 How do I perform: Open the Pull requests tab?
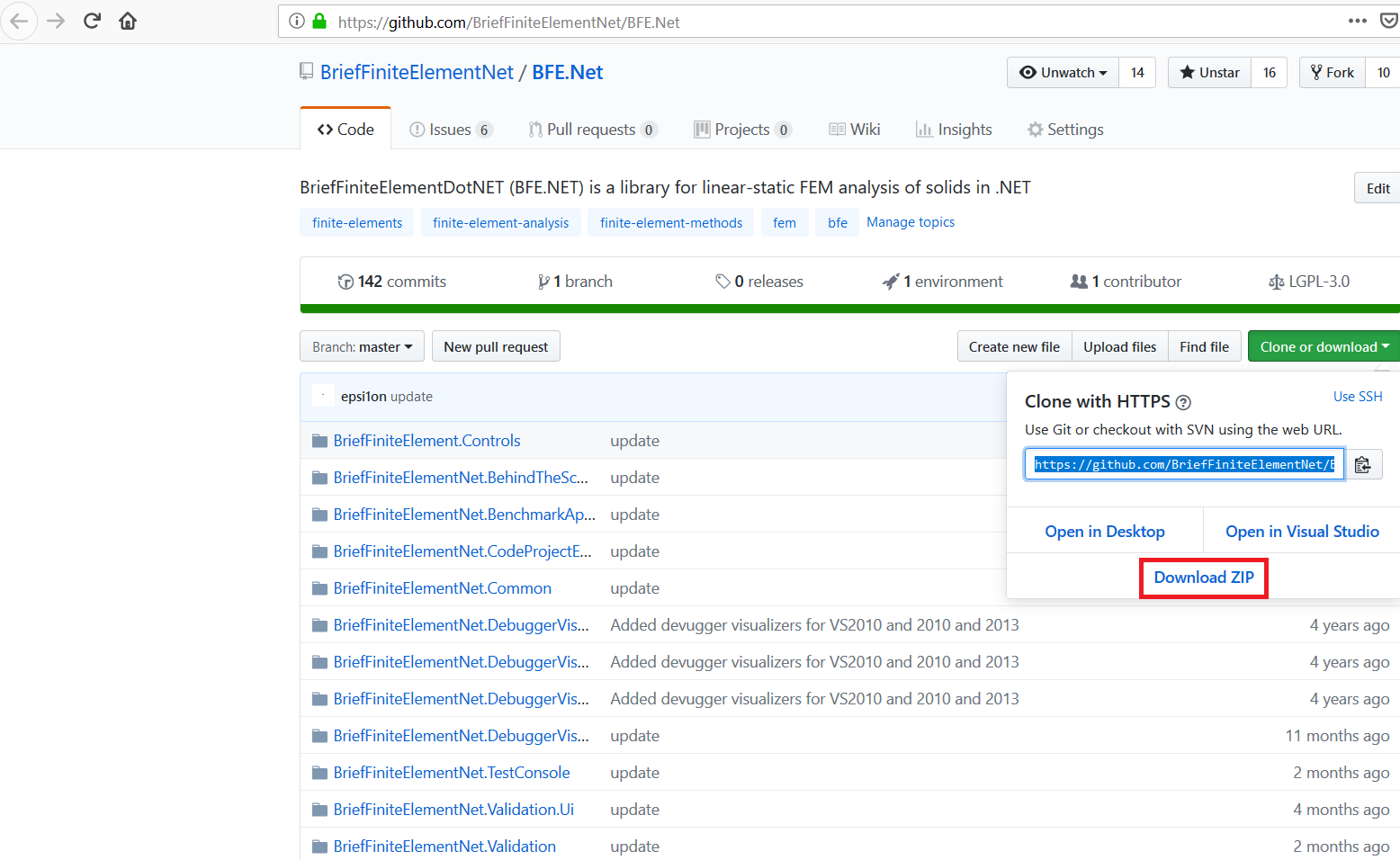593,130
